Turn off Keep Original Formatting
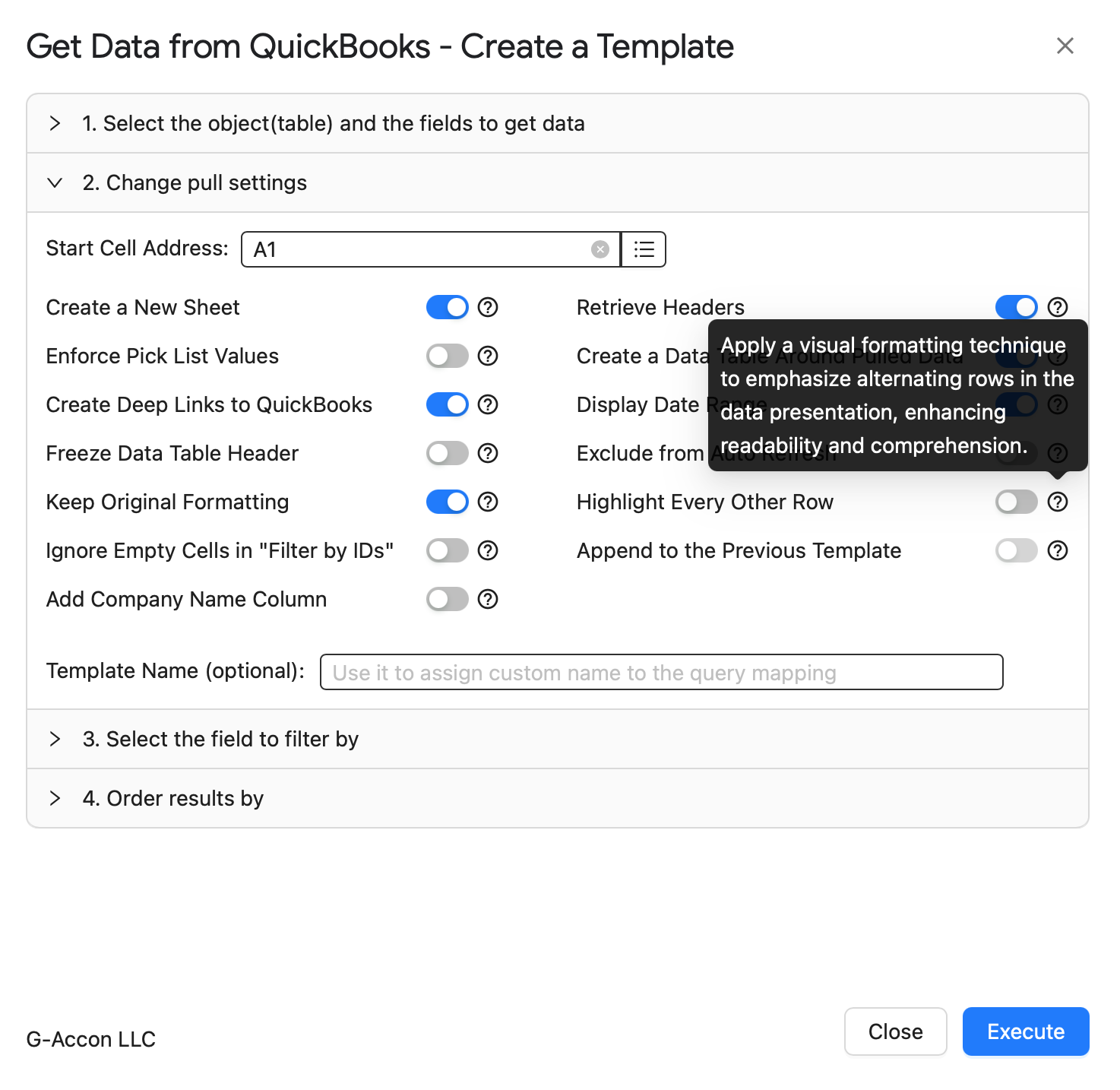 448,502
